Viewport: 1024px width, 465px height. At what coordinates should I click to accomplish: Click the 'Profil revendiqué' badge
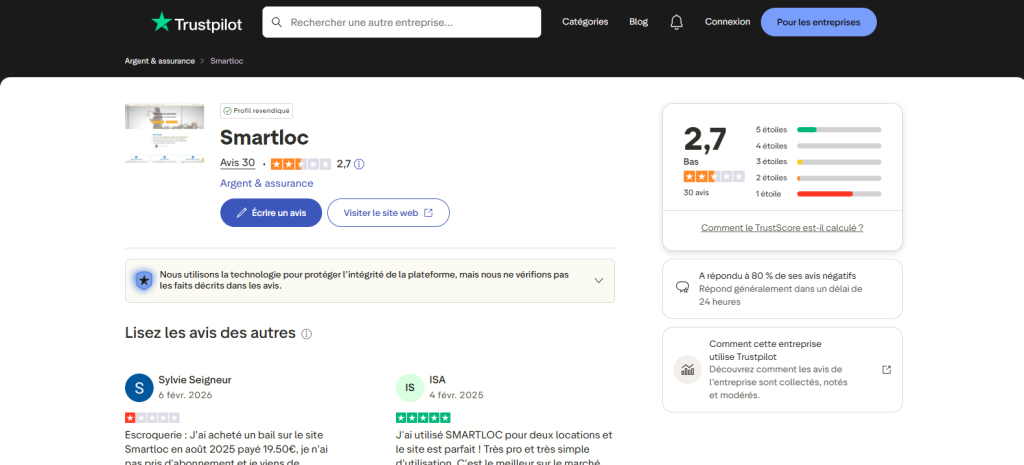256,111
